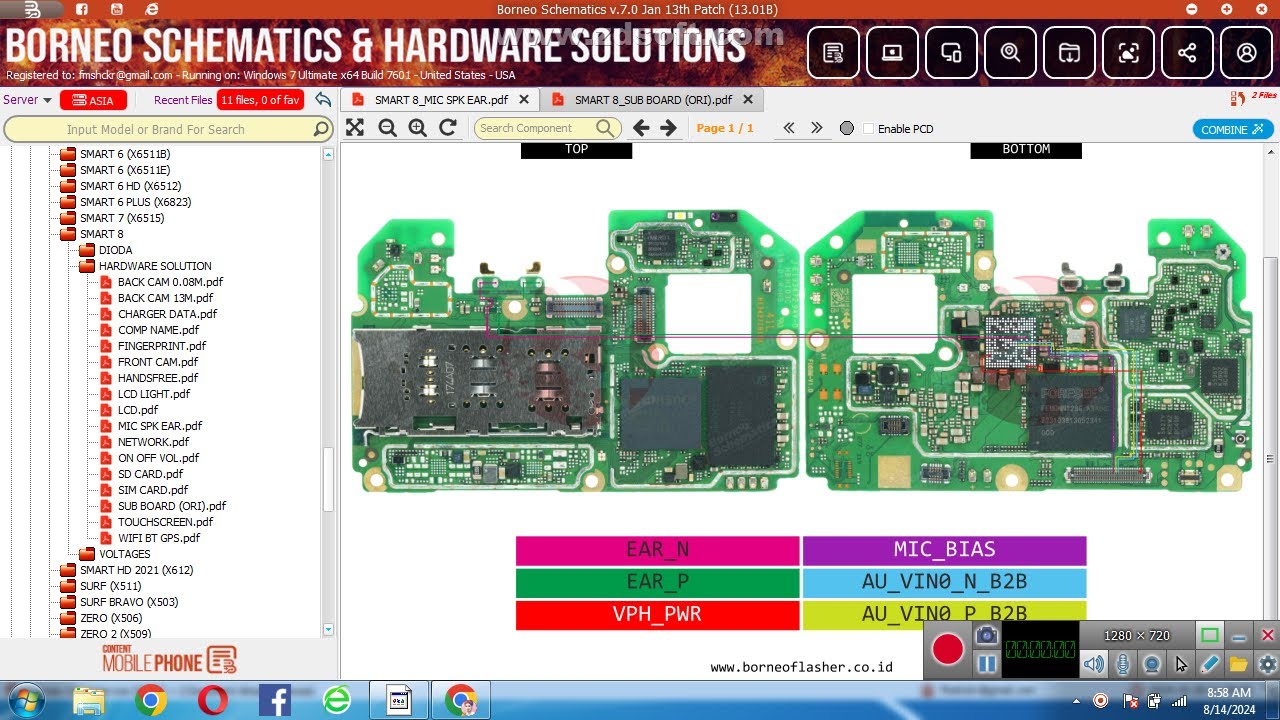Select the ASIA server button
Screen dimensions: 1280x720
click(x=93, y=100)
